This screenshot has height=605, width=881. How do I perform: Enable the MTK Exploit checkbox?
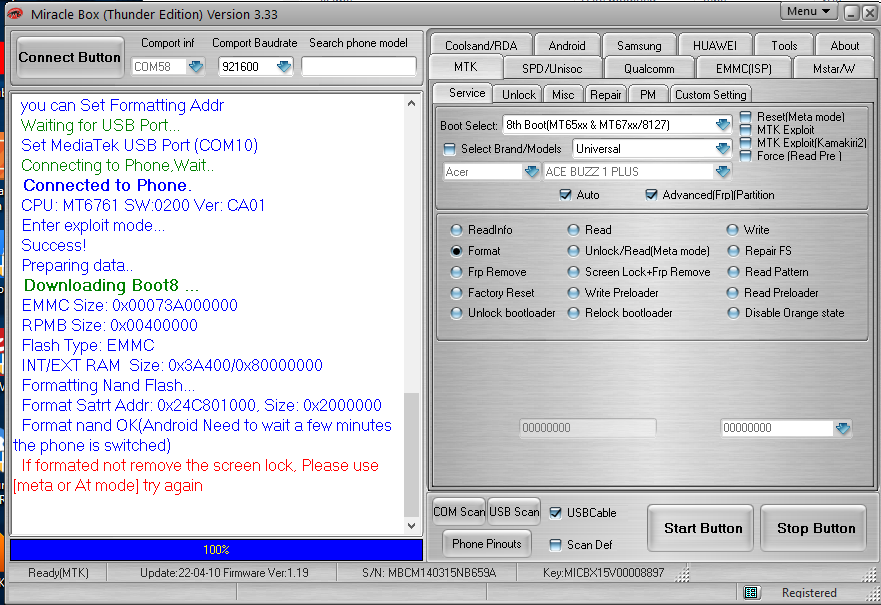(x=745, y=130)
